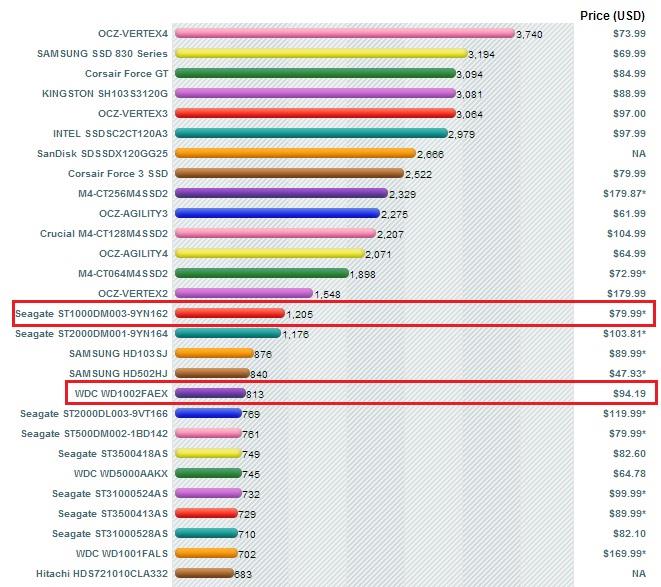661x587 pixels.
Task: Click the SanDisk SDSSDX120GG25 label
Action: click(x=105, y=153)
